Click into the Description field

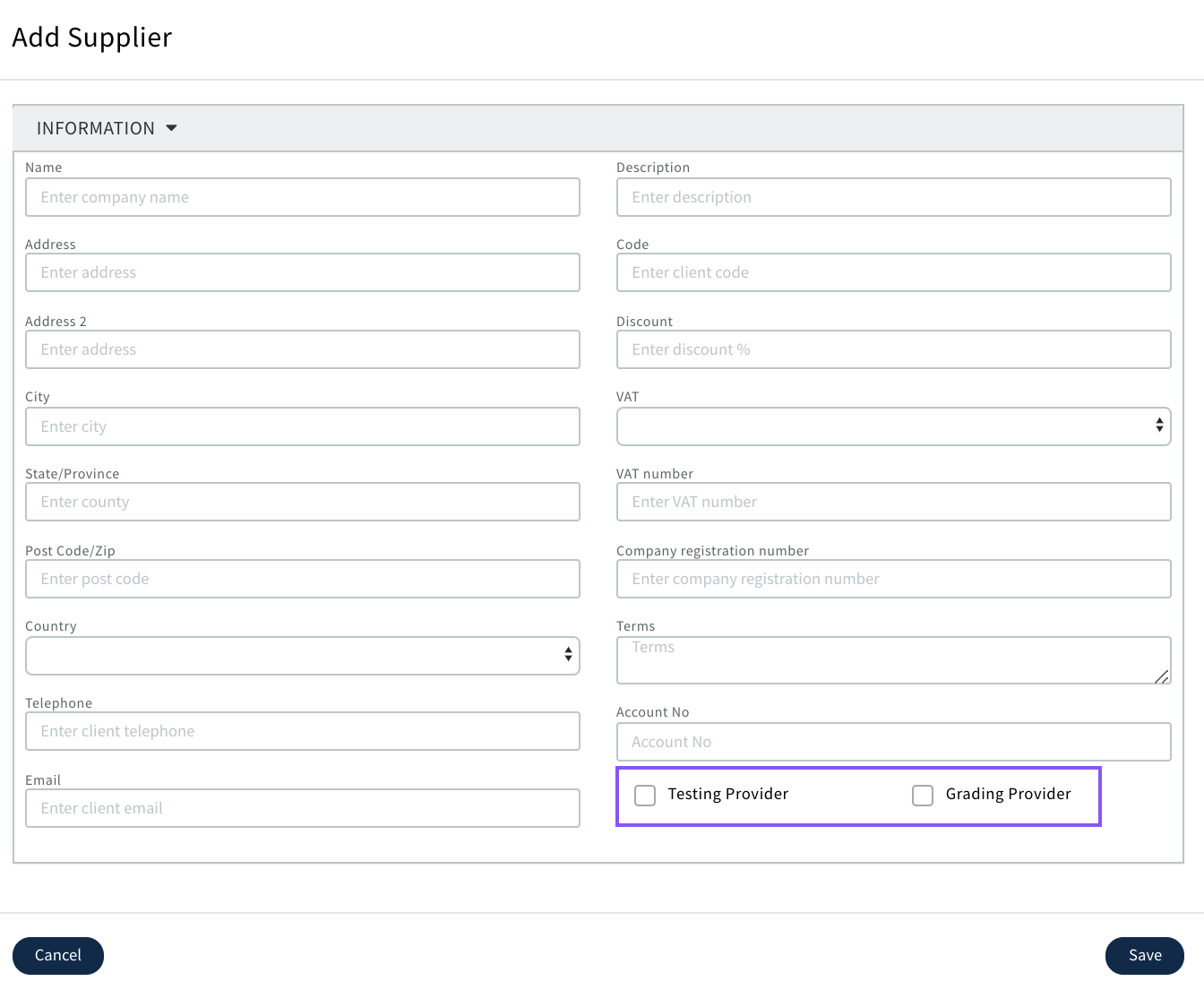tap(893, 197)
